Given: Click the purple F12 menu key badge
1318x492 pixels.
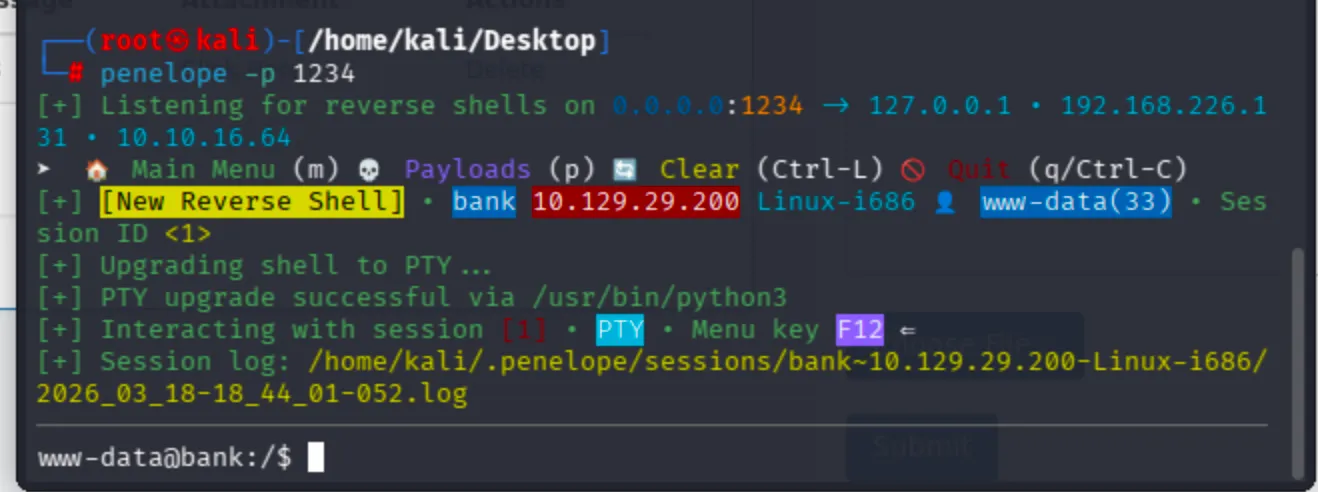Looking at the screenshot, I should click(x=859, y=330).
